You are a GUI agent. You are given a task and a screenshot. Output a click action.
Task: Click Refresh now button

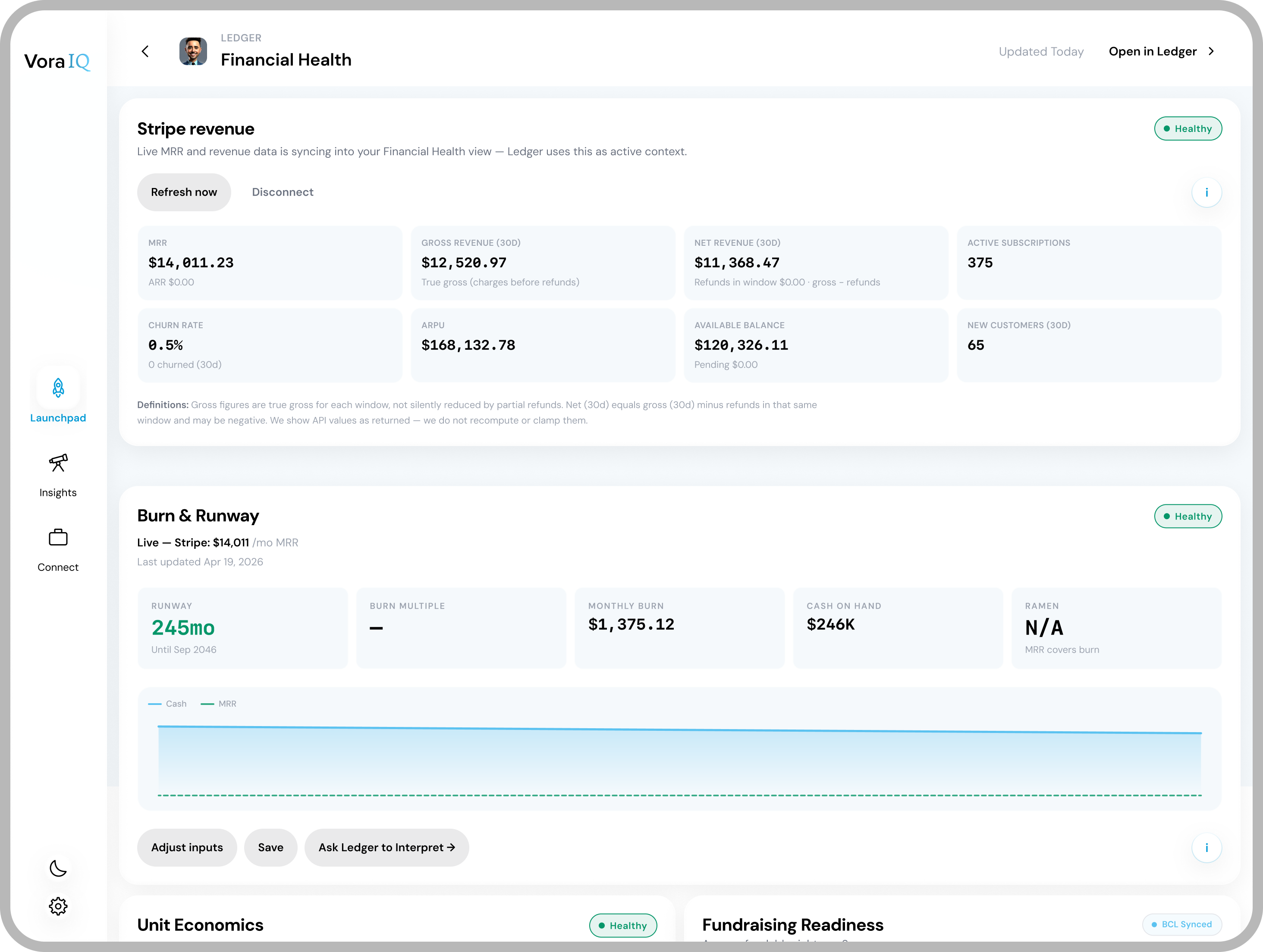point(184,192)
